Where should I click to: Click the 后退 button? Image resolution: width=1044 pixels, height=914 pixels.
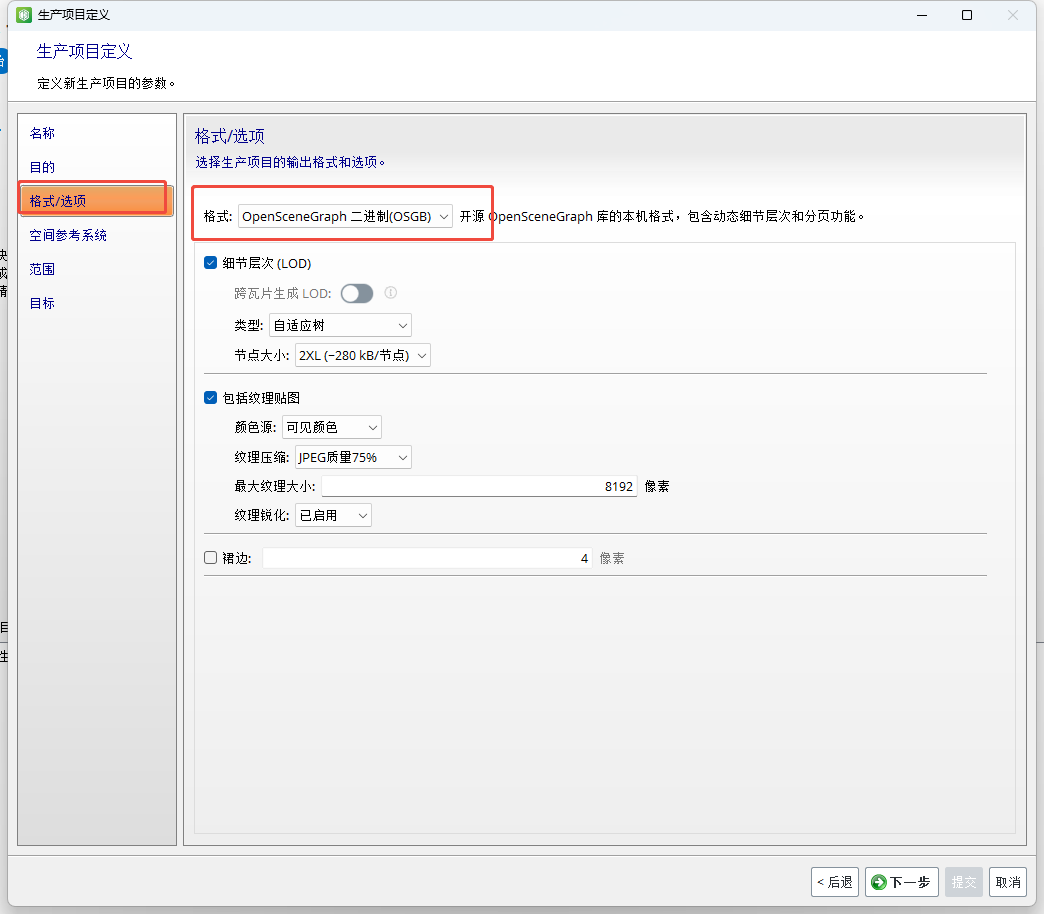[x=835, y=882]
